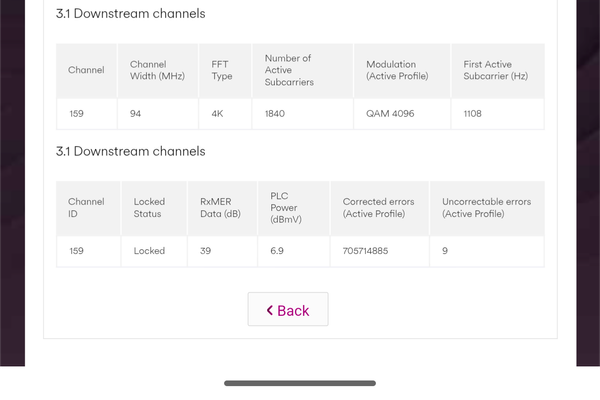Screen dimensions: 600x400
Task: Click the chevron icon in the Back button
Action: tap(269, 310)
